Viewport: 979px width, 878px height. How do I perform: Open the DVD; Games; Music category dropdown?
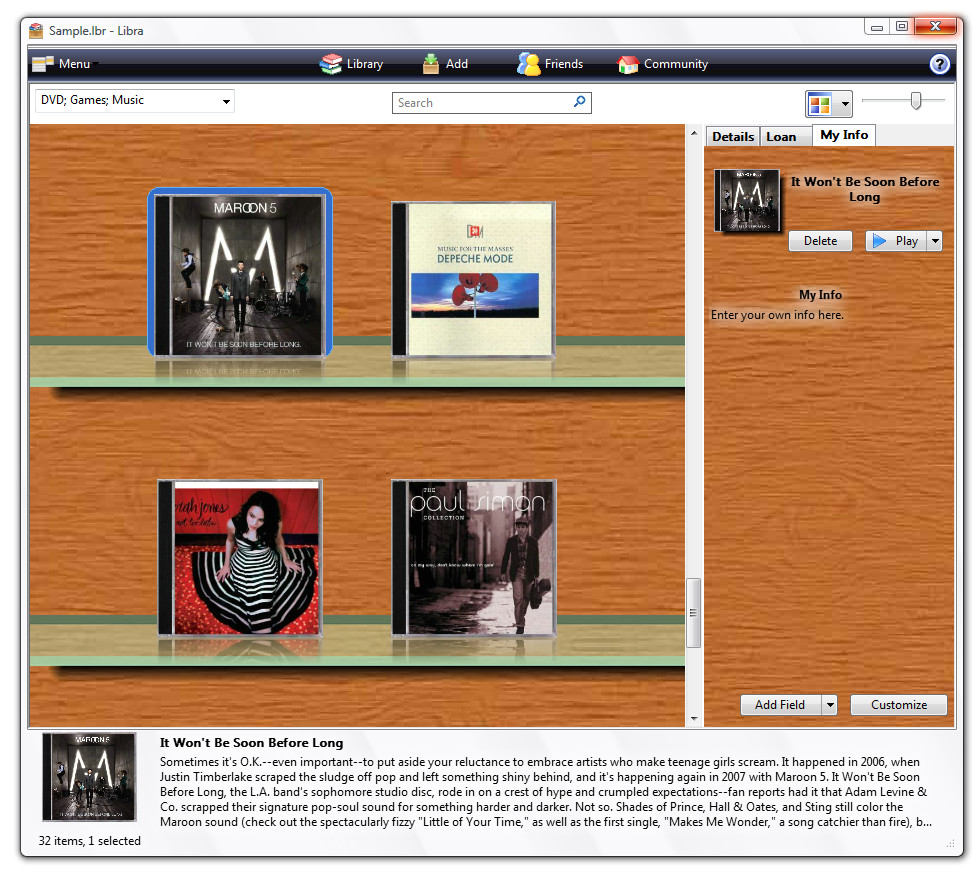click(x=135, y=101)
